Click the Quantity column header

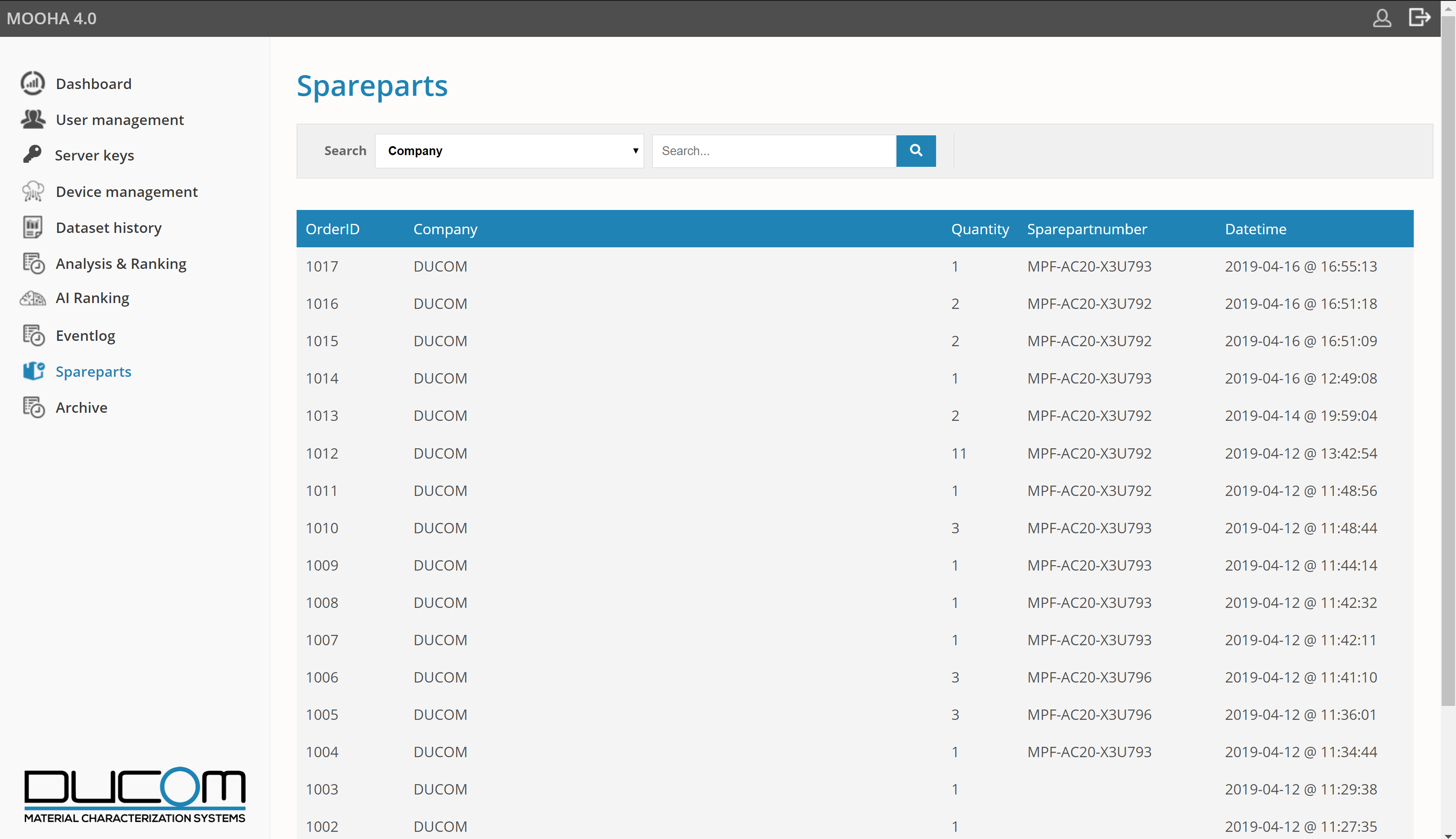click(980, 229)
